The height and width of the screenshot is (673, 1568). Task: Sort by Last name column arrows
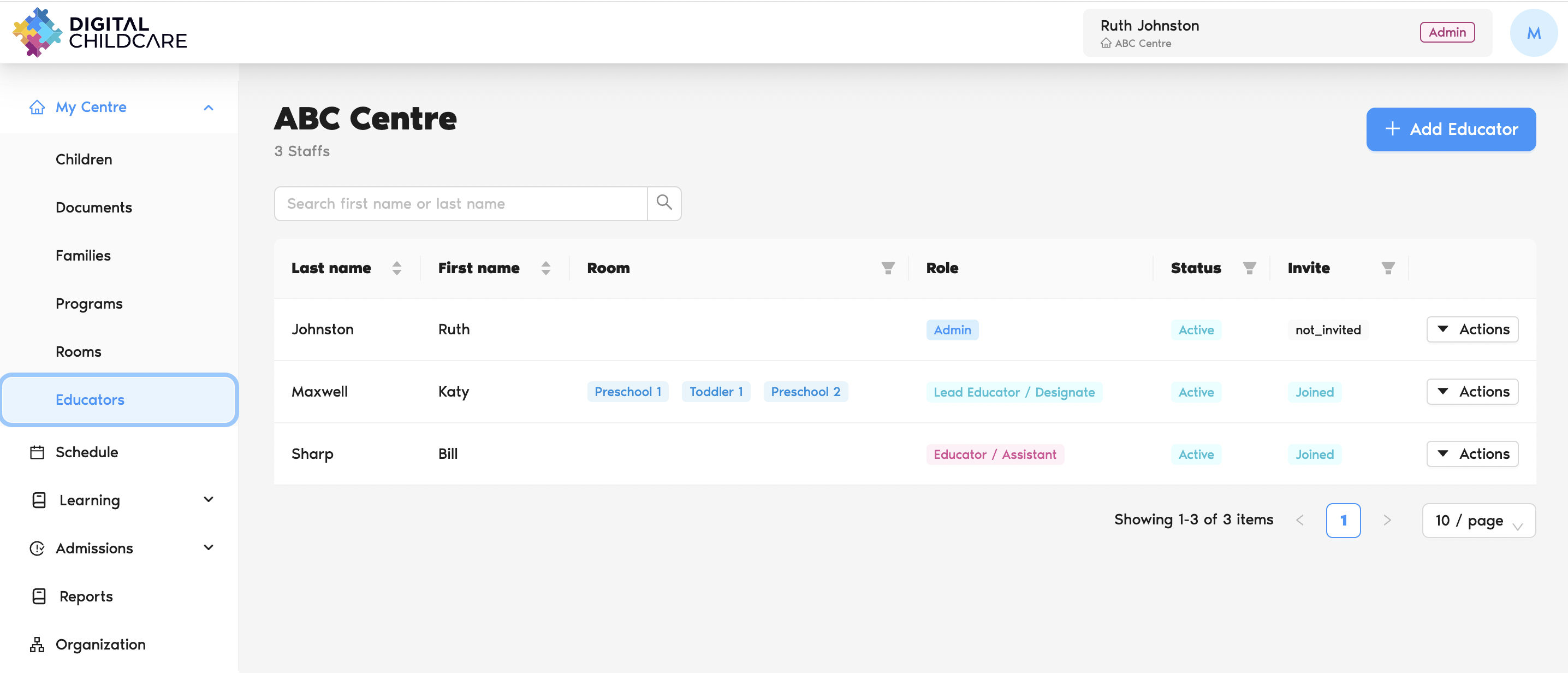pyautogui.click(x=397, y=268)
